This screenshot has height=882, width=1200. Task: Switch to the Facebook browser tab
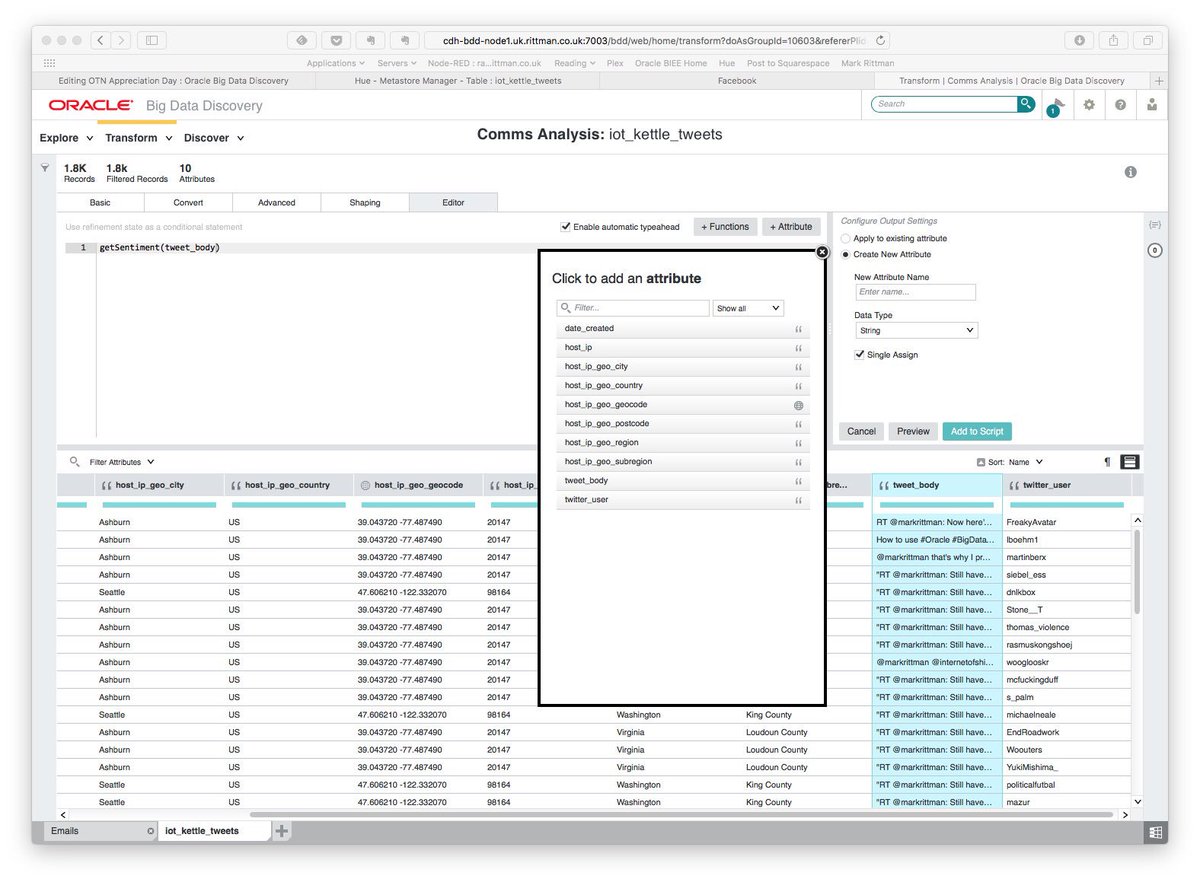(737, 81)
